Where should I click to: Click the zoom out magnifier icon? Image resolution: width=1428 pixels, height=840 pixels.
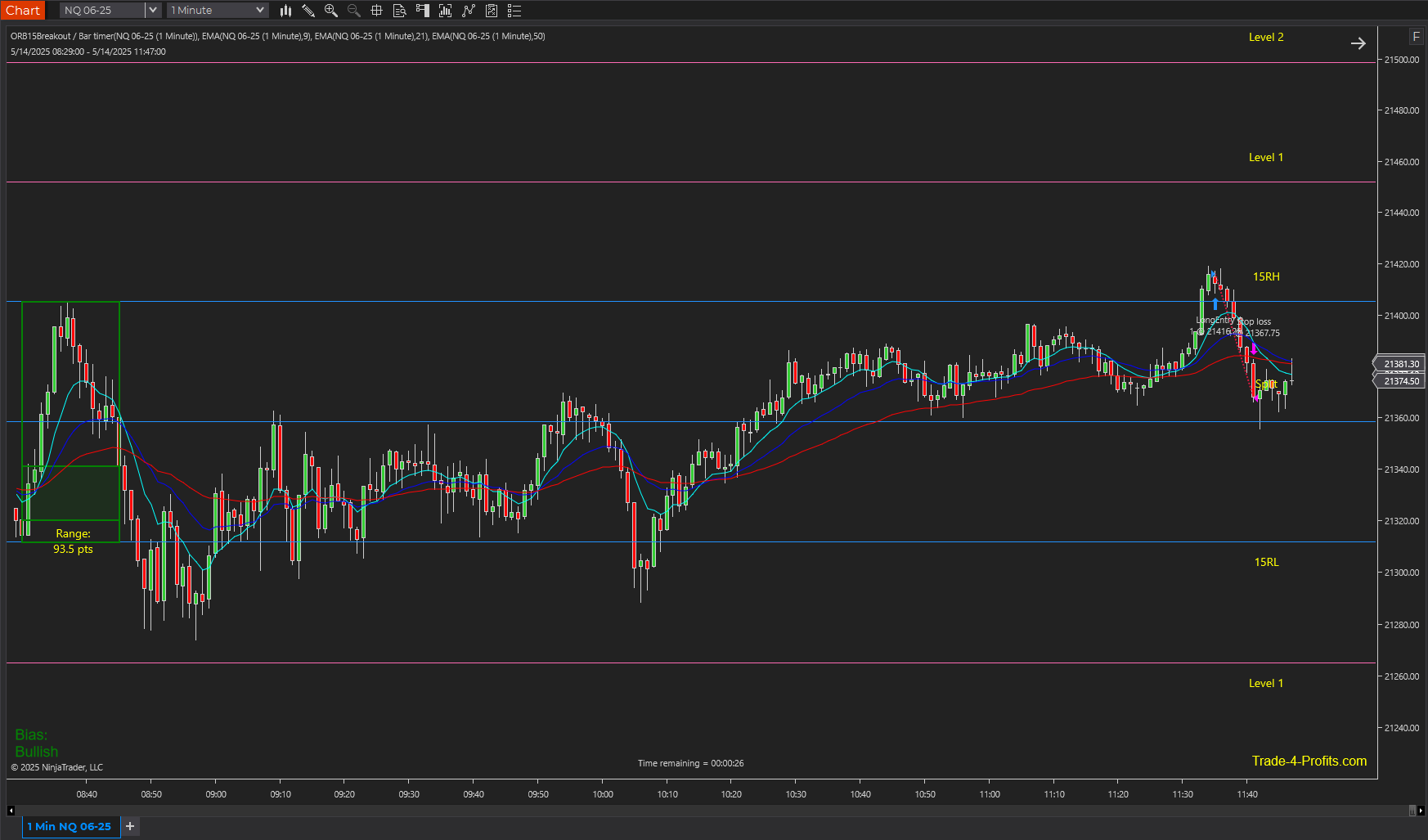click(x=354, y=11)
